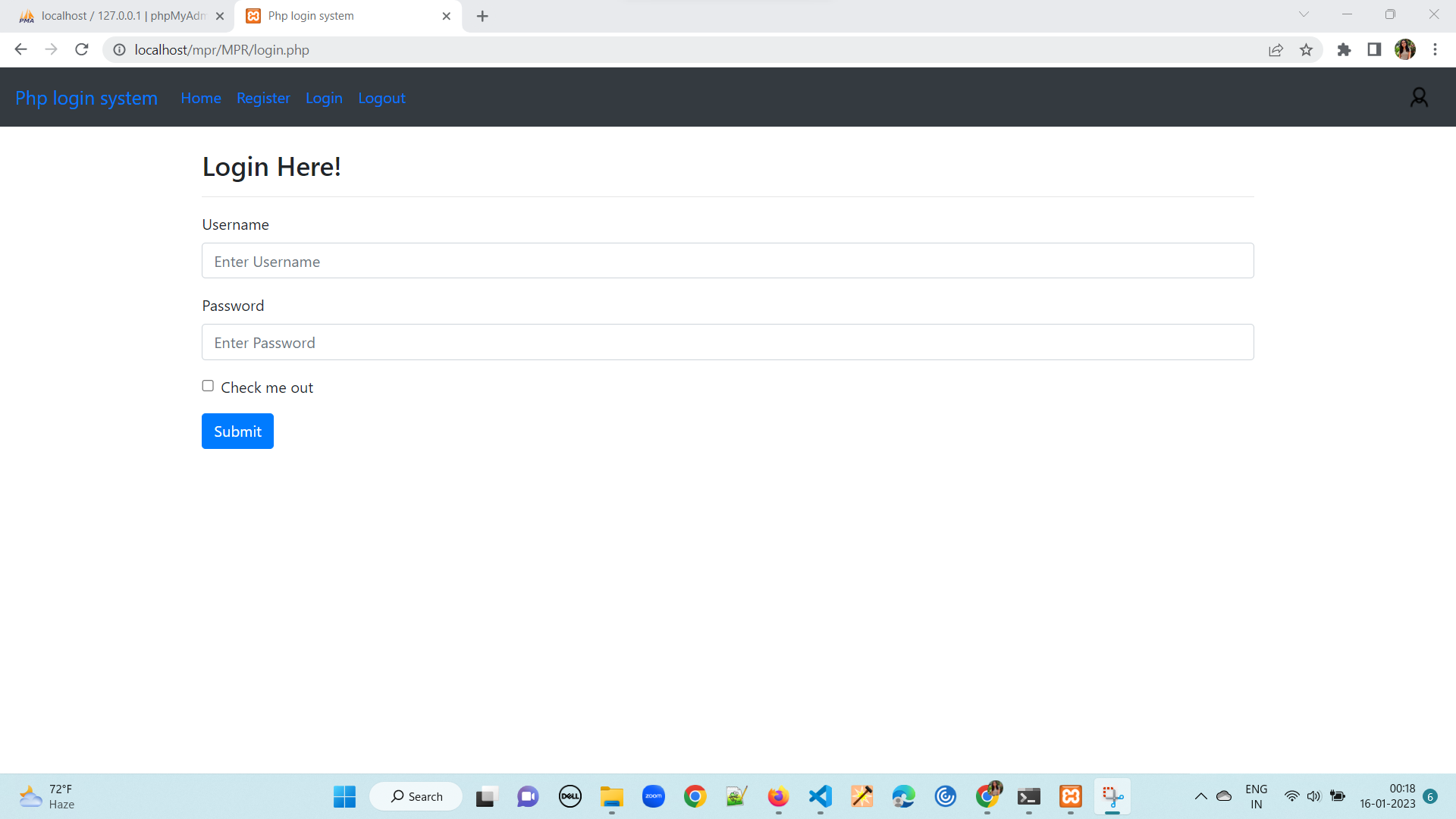Check the 'Check me out' checkbox
Viewport: 1456px width, 819px height.
coord(207,386)
